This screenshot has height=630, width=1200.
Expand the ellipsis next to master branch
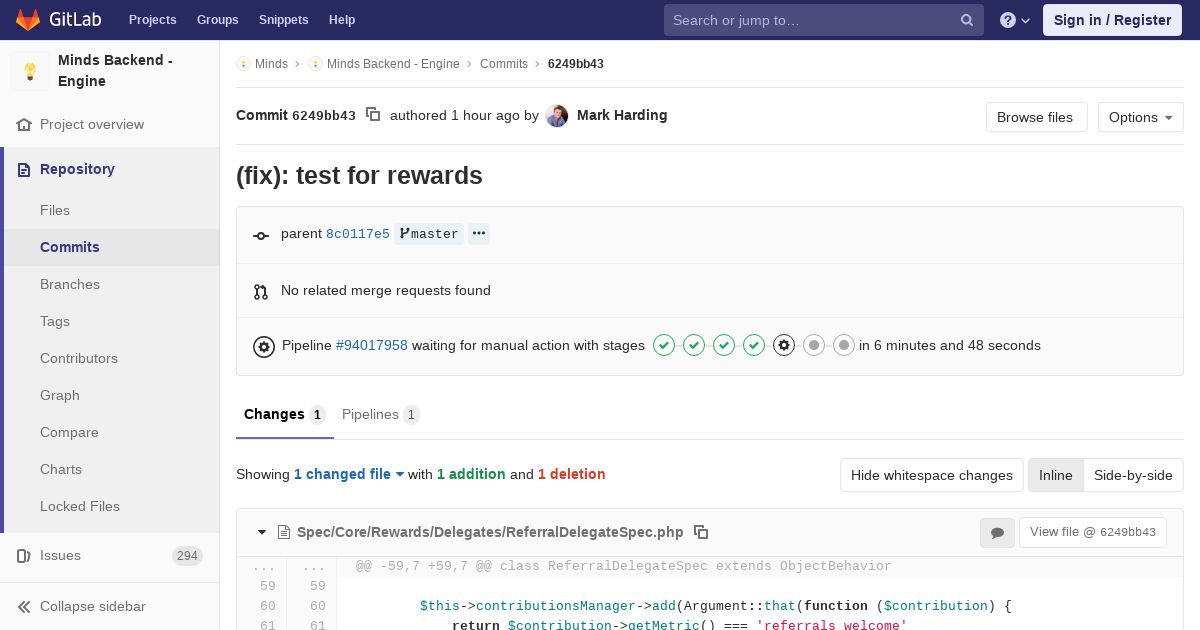(x=479, y=234)
